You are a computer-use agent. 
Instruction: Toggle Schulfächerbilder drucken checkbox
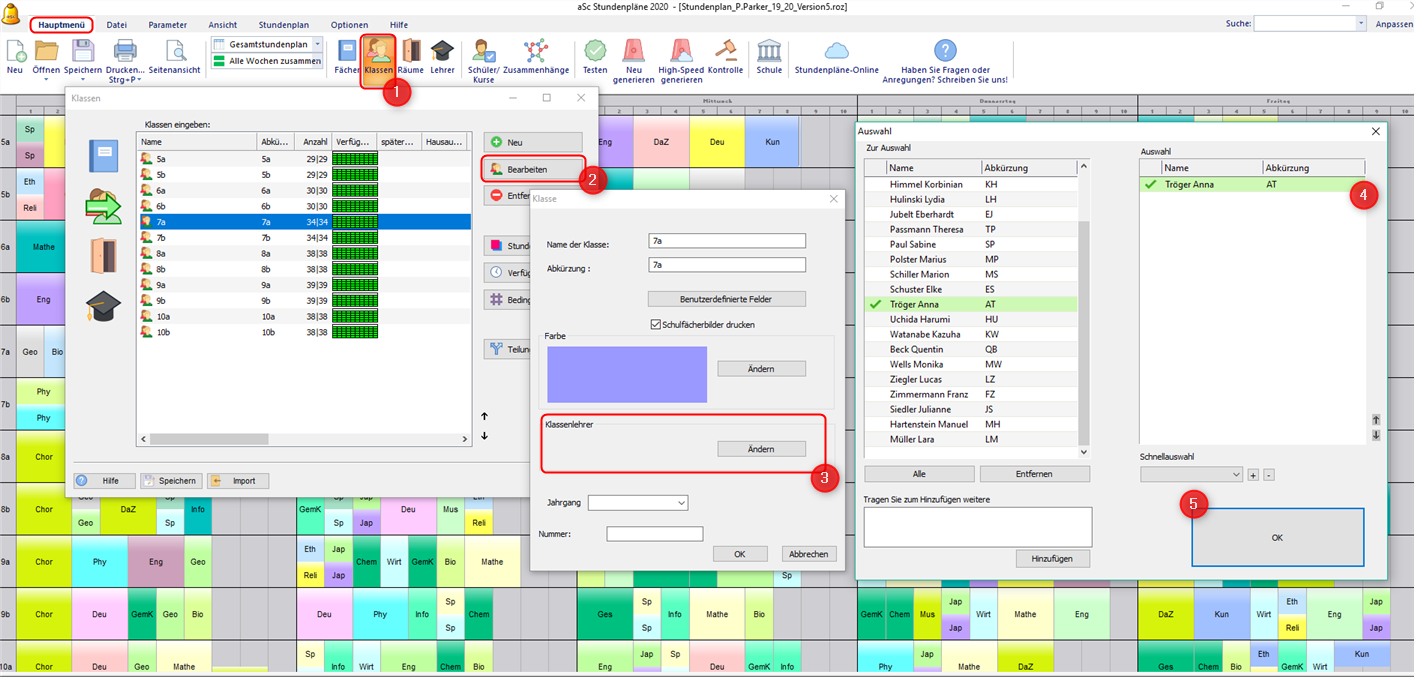(656, 324)
